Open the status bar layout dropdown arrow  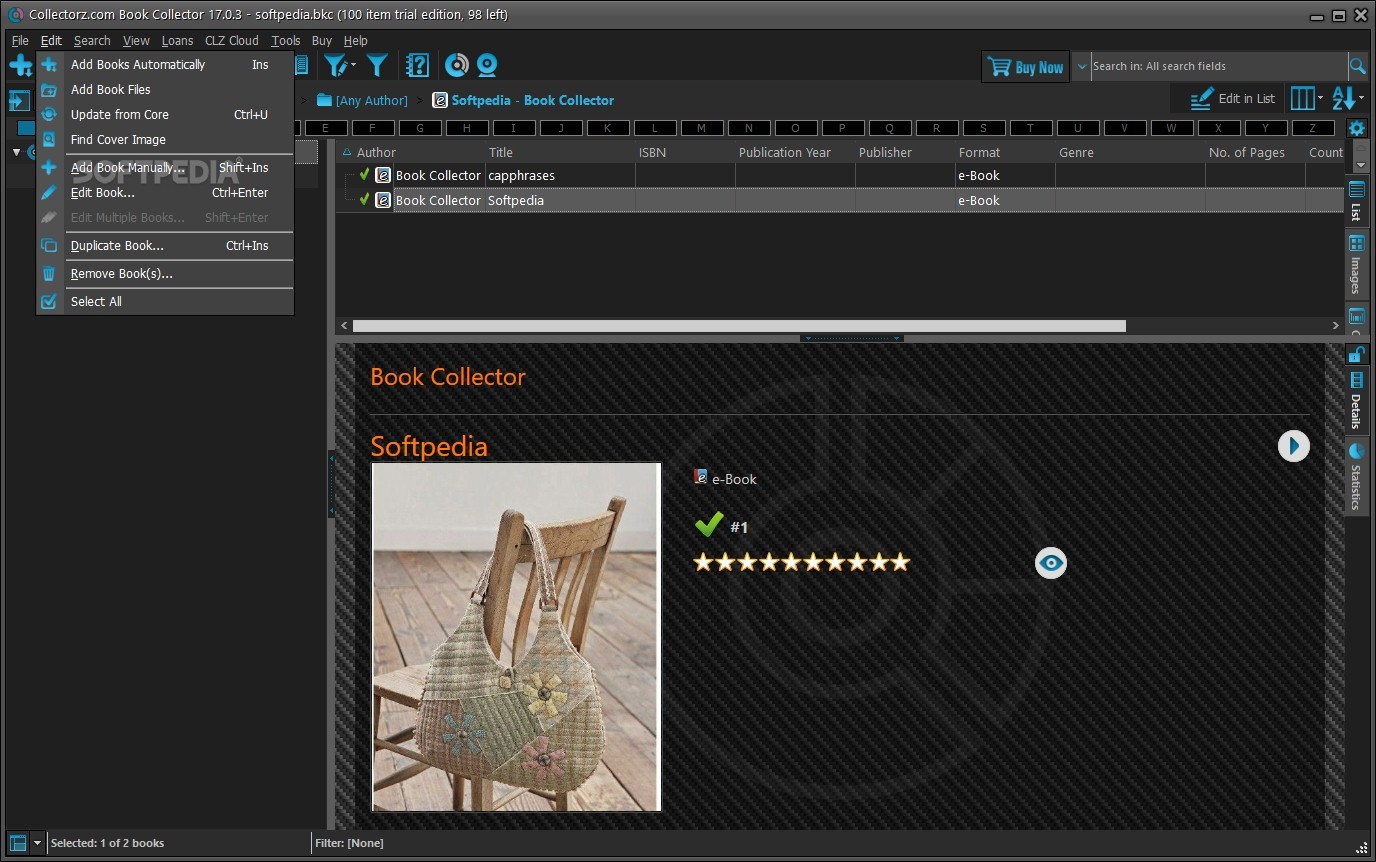pyautogui.click(x=37, y=843)
